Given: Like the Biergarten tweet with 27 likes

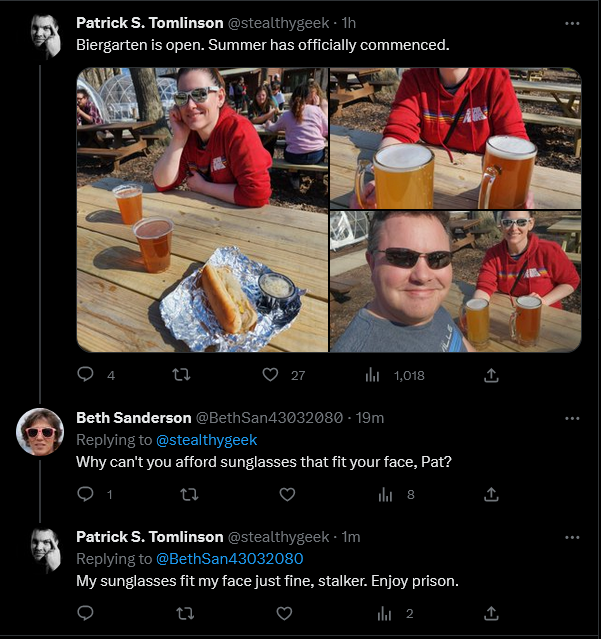Looking at the screenshot, I should [x=270, y=375].
